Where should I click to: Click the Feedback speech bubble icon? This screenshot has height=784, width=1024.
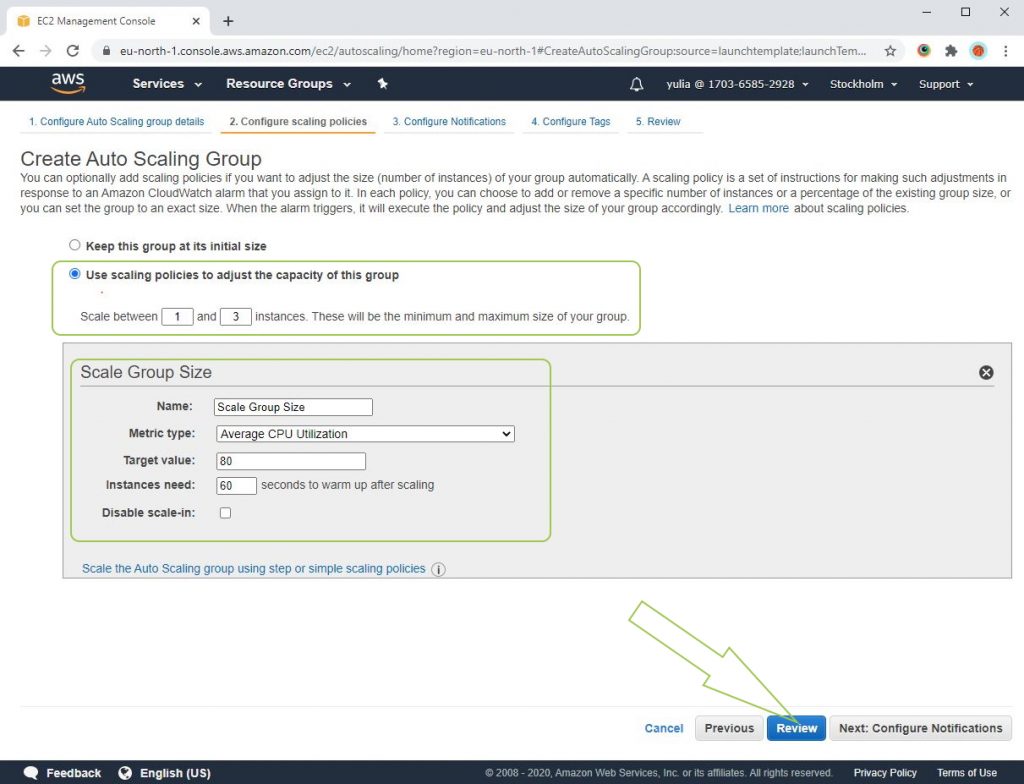pyautogui.click(x=30, y=773)
